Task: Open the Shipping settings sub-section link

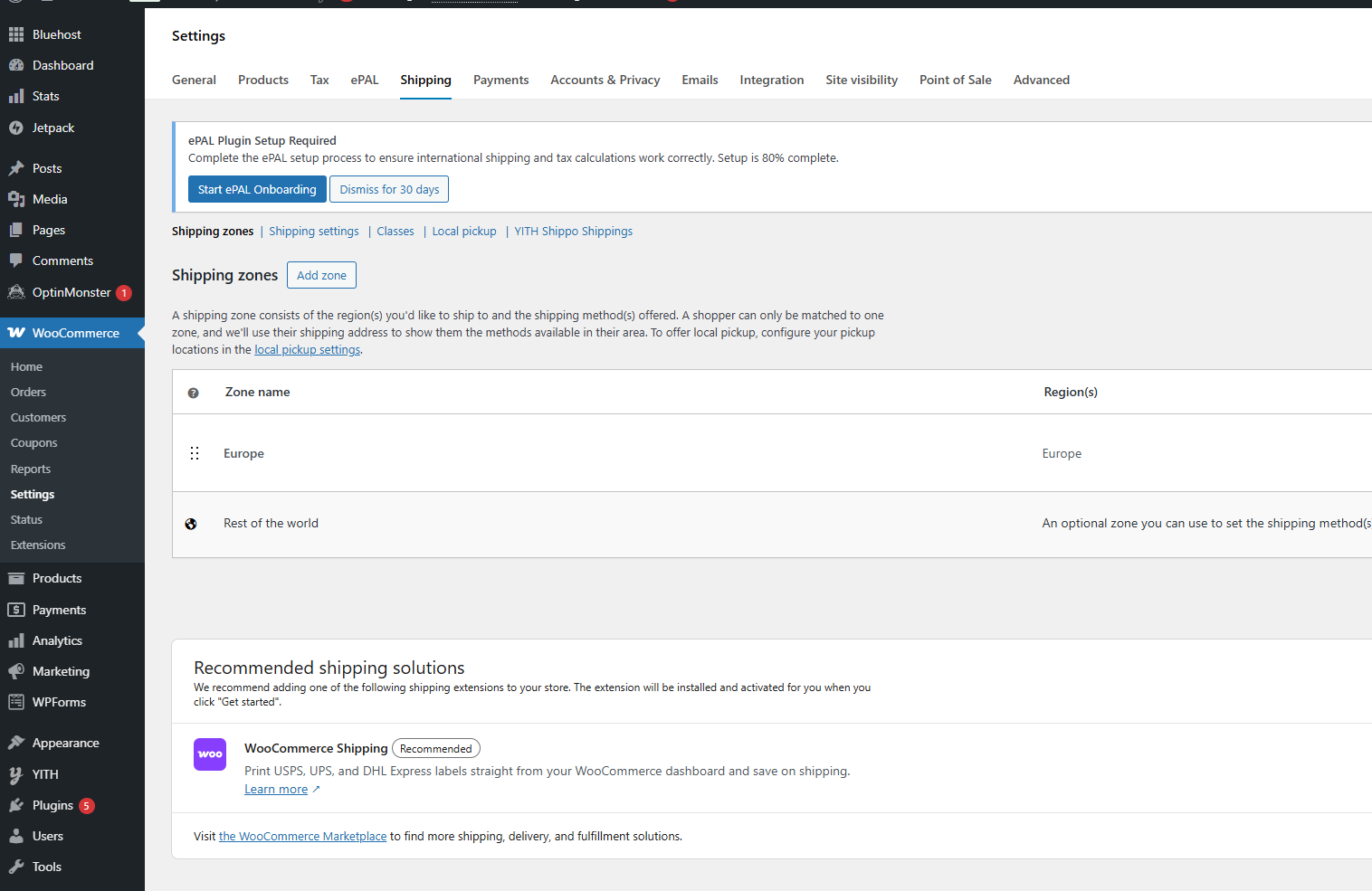Action: point(314,232)
